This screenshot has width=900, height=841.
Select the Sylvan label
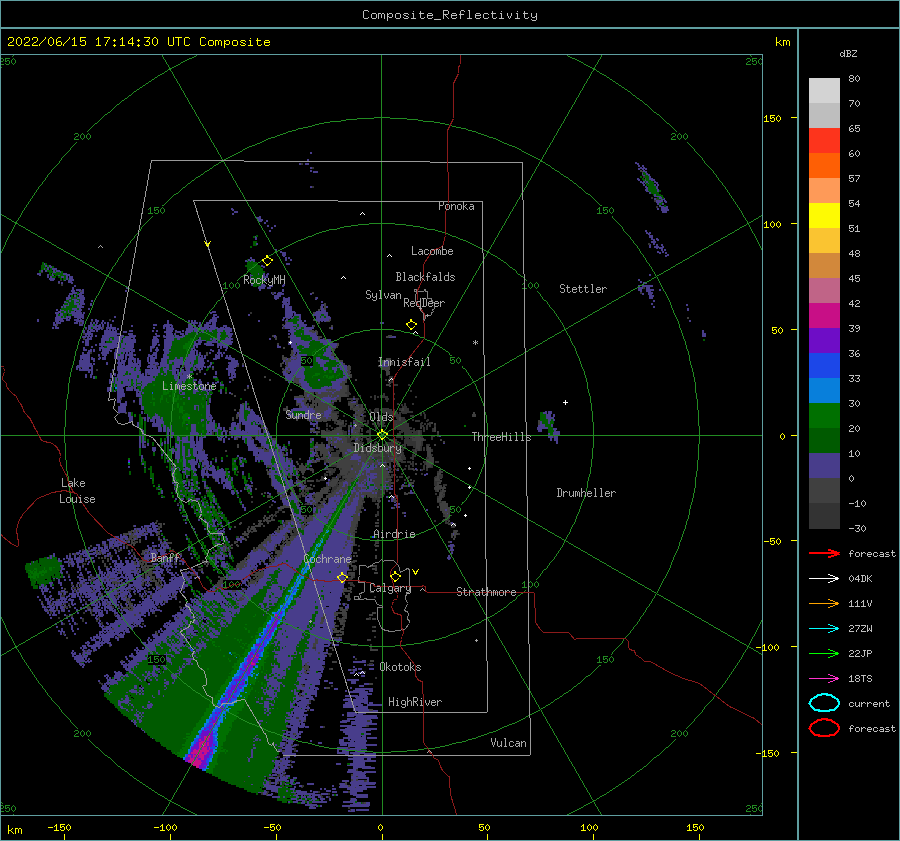coord(383,295)
